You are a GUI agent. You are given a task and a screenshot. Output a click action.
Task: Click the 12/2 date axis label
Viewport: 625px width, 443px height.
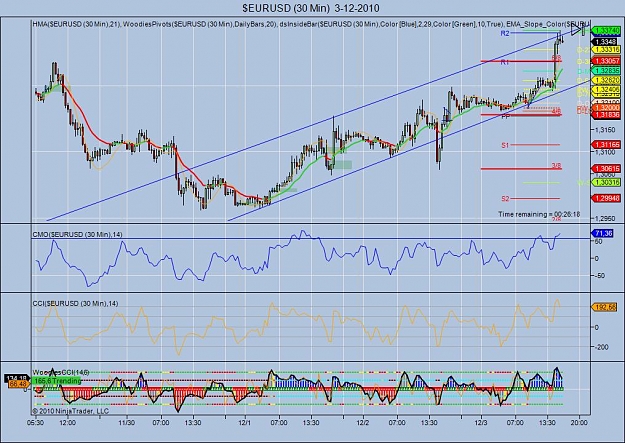coord(363,423)
